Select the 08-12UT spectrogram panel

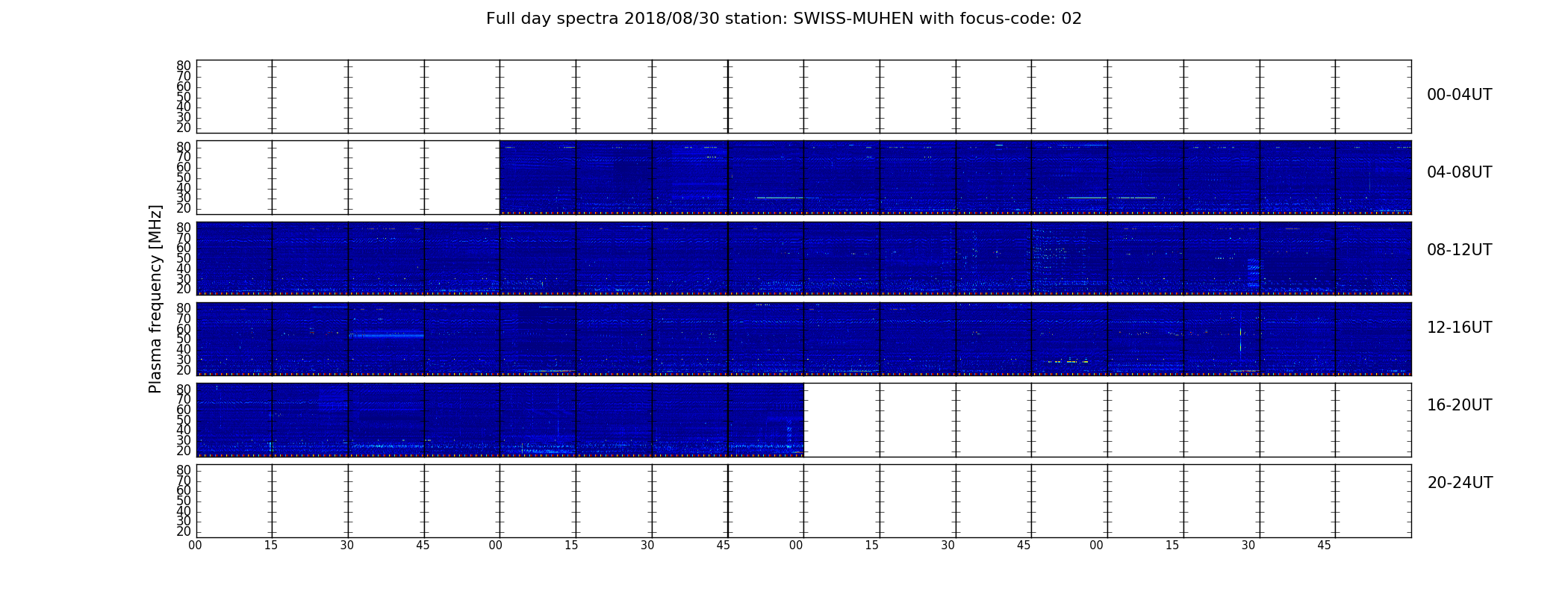pos(803,258)
